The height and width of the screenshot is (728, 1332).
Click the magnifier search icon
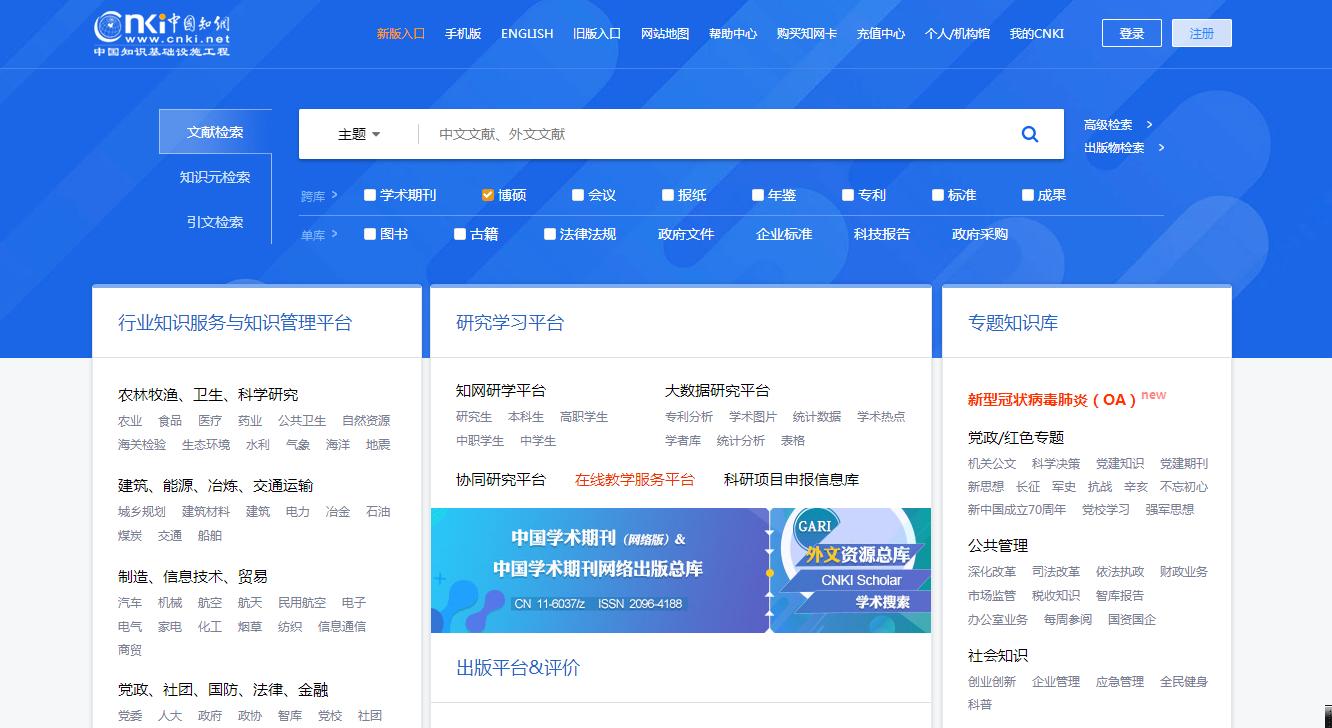click(x=1030, y=134)
